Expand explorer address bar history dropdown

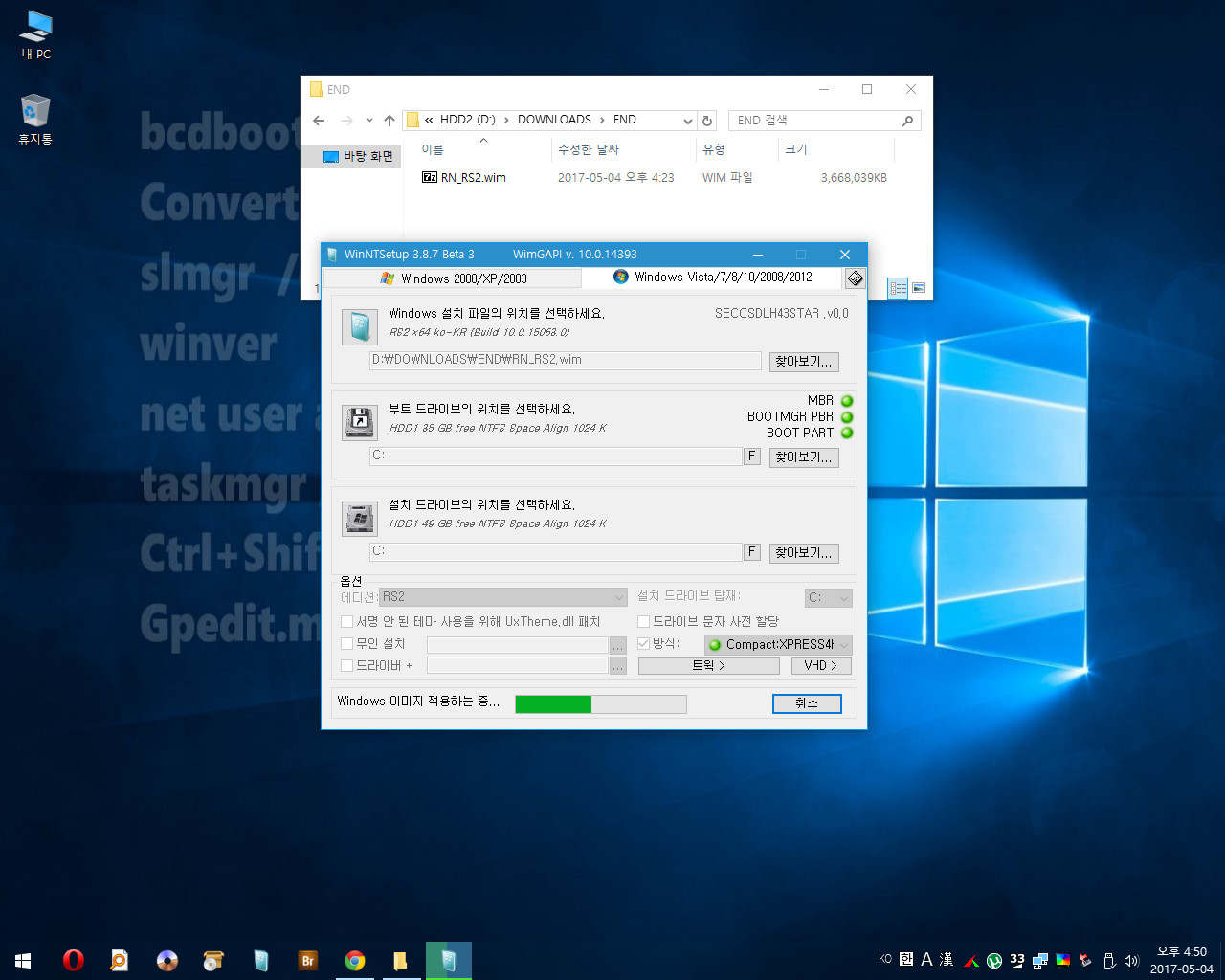(687, 121)
